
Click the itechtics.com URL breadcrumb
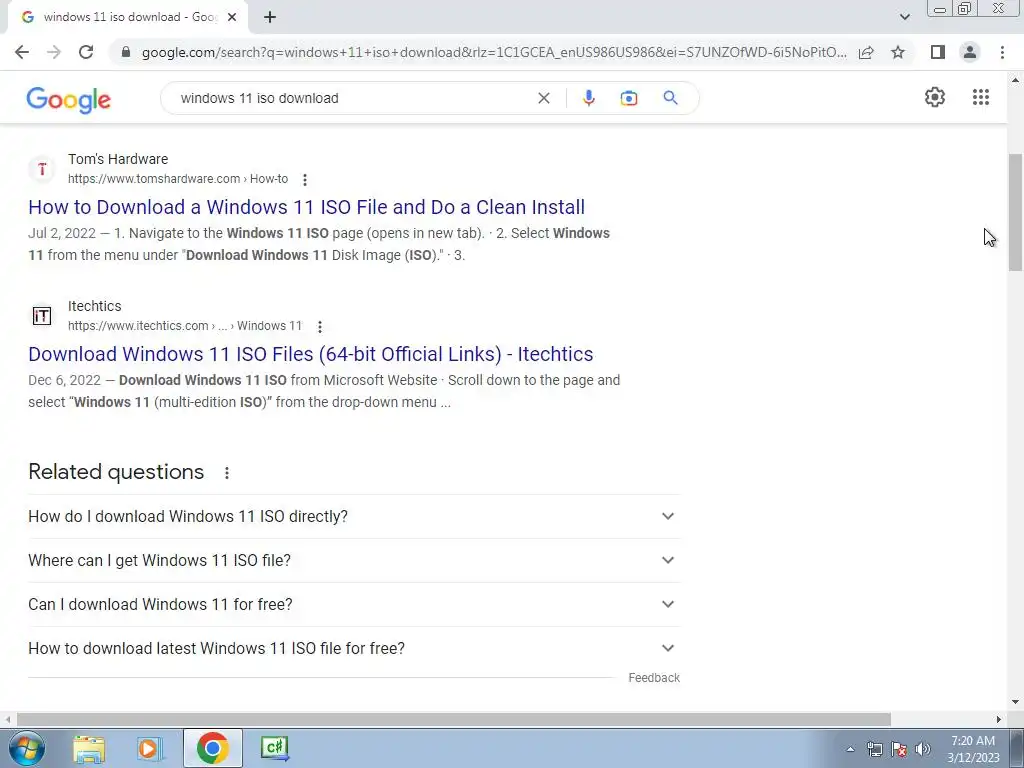coord(185,326)
